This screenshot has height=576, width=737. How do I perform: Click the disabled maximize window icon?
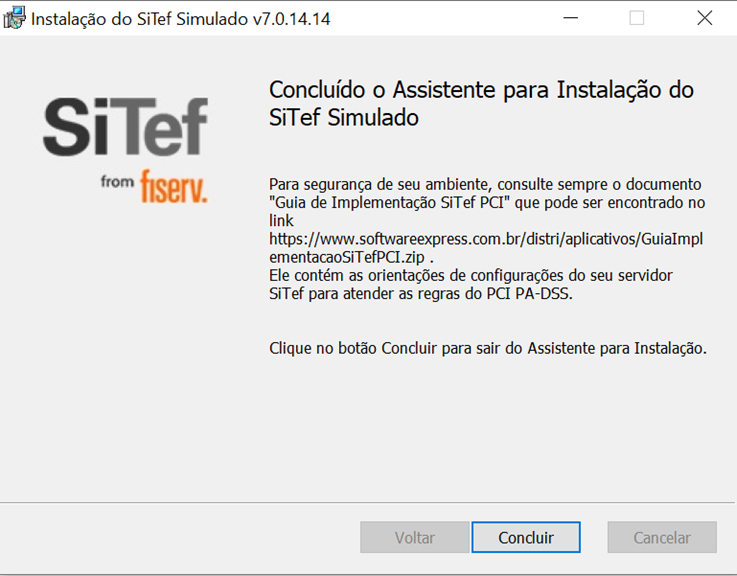coord(636,18)
